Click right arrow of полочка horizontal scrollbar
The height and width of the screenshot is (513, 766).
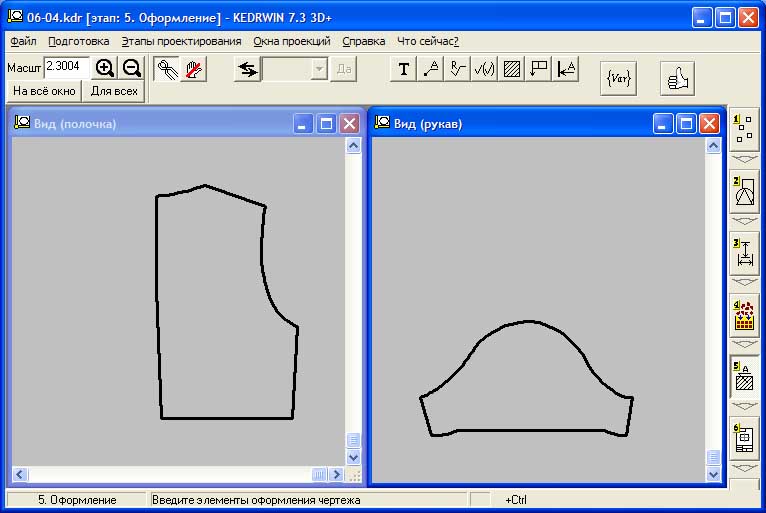point(336,474)
